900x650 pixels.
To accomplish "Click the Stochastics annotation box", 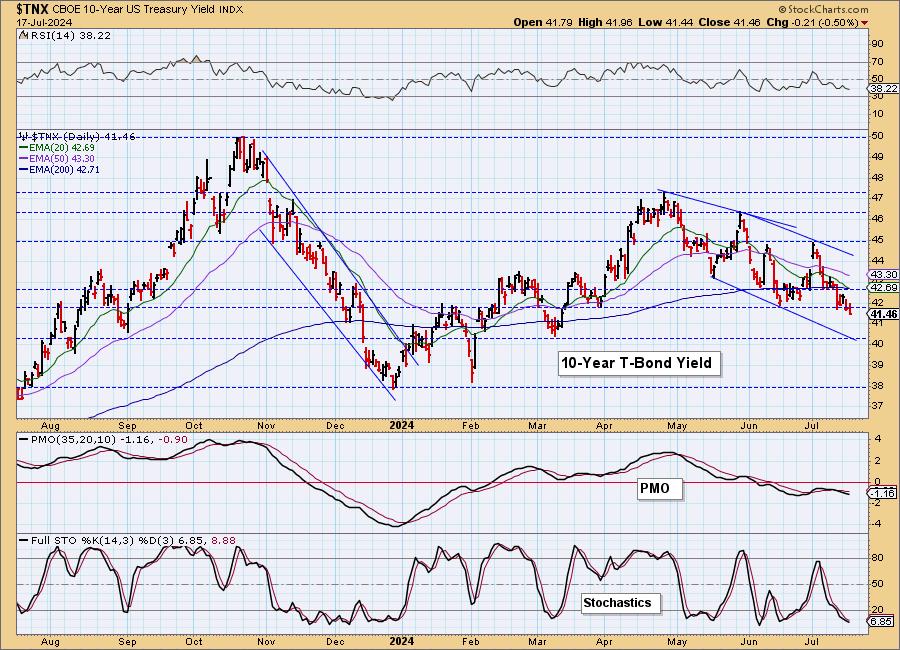I will click(x=621, y=603).
